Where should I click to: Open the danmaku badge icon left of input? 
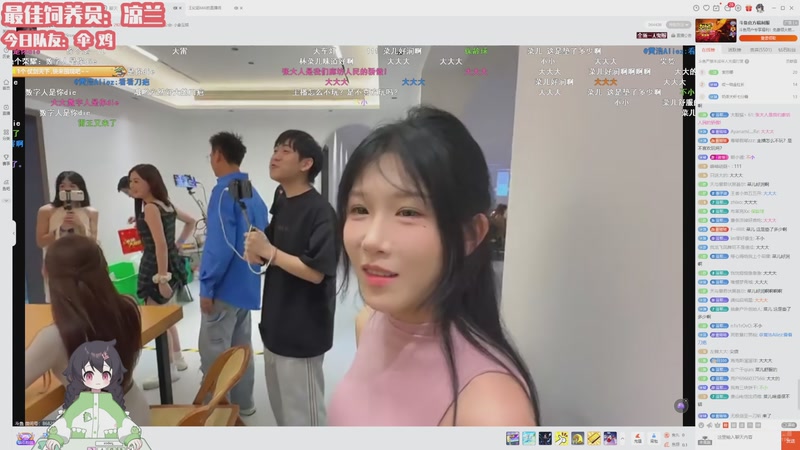(x=705, y=438)
